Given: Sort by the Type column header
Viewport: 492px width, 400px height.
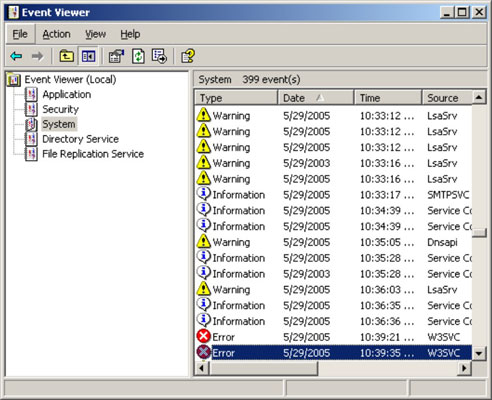Looking at the screenshot, I should 236,98.
